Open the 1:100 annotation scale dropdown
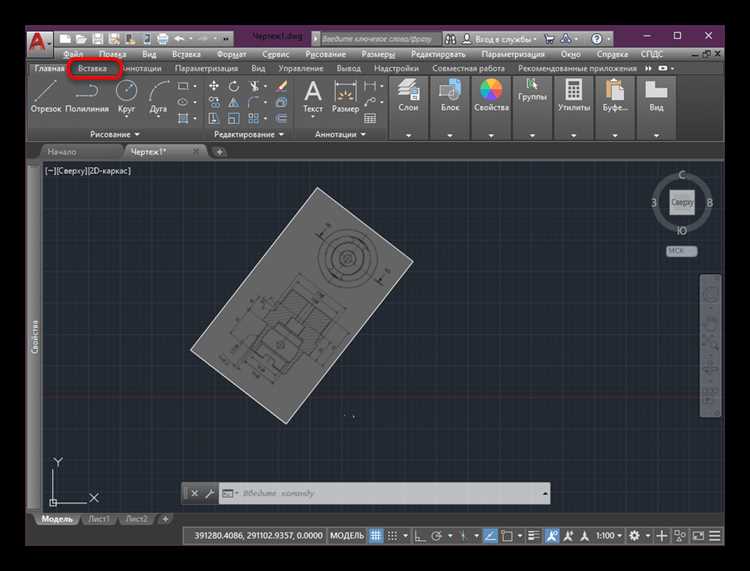750x571 pixels. click(609, 536)
